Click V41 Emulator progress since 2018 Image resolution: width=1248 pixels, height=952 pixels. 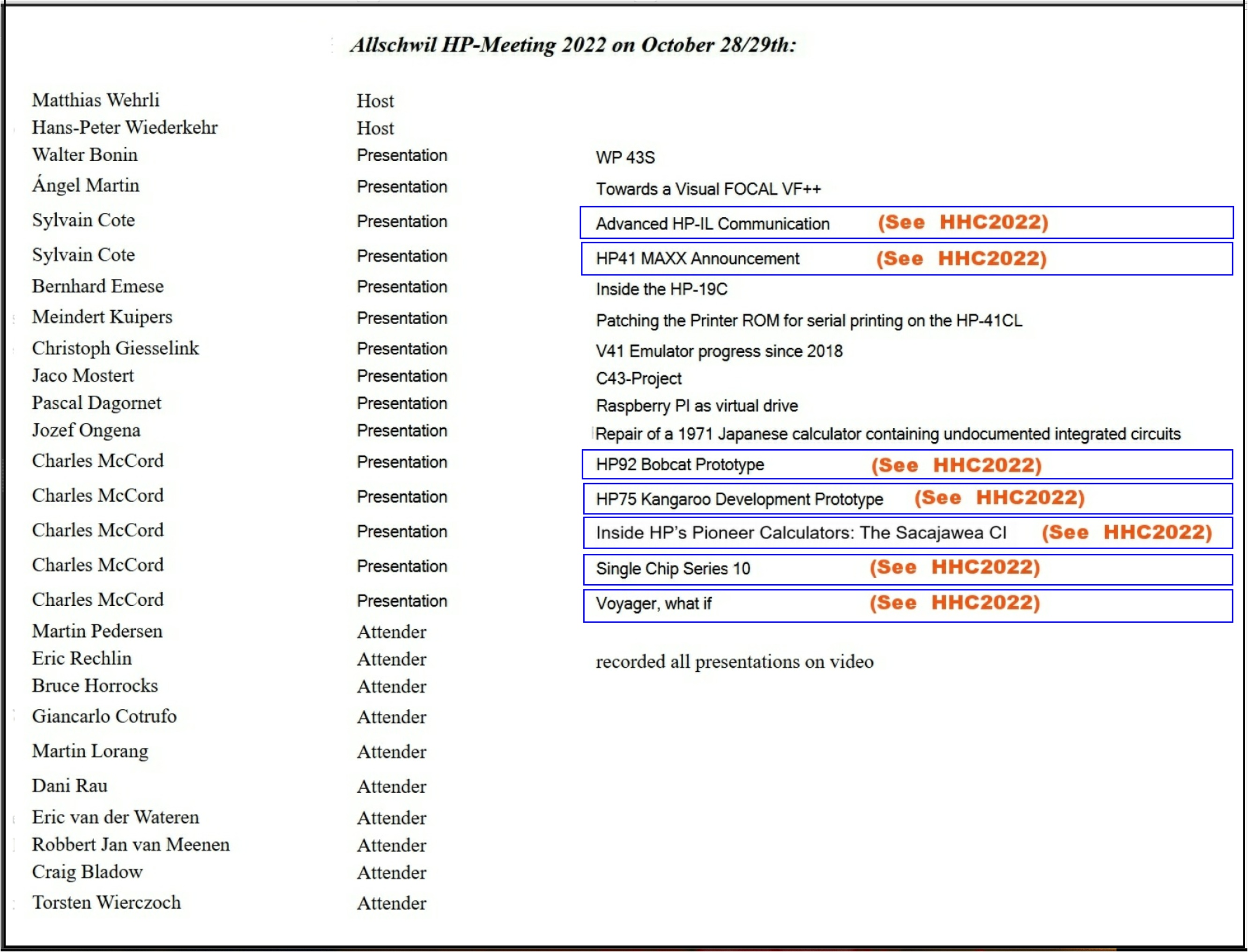coord(718,351)
